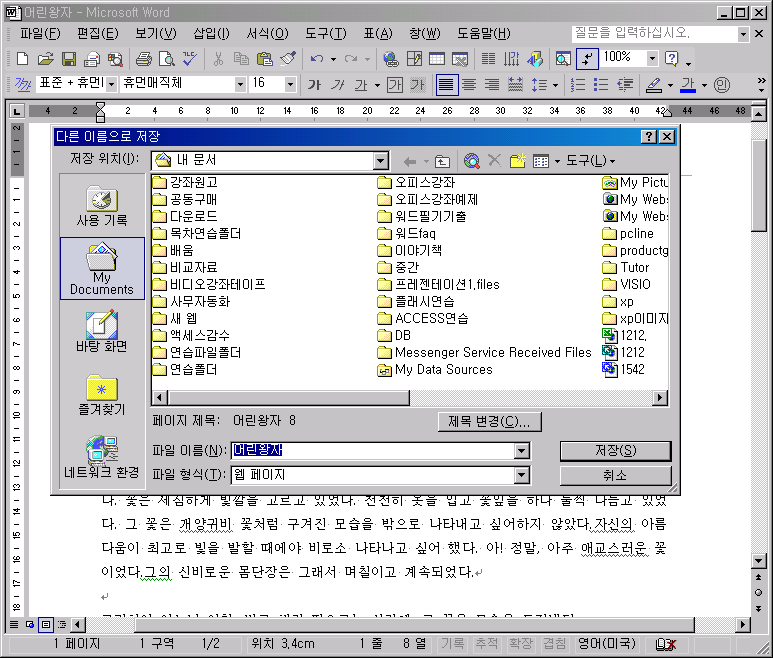This screenshot has width=773, height=658.
Task: Toggle Underline formatting button
Action: (x=361, y=85)
